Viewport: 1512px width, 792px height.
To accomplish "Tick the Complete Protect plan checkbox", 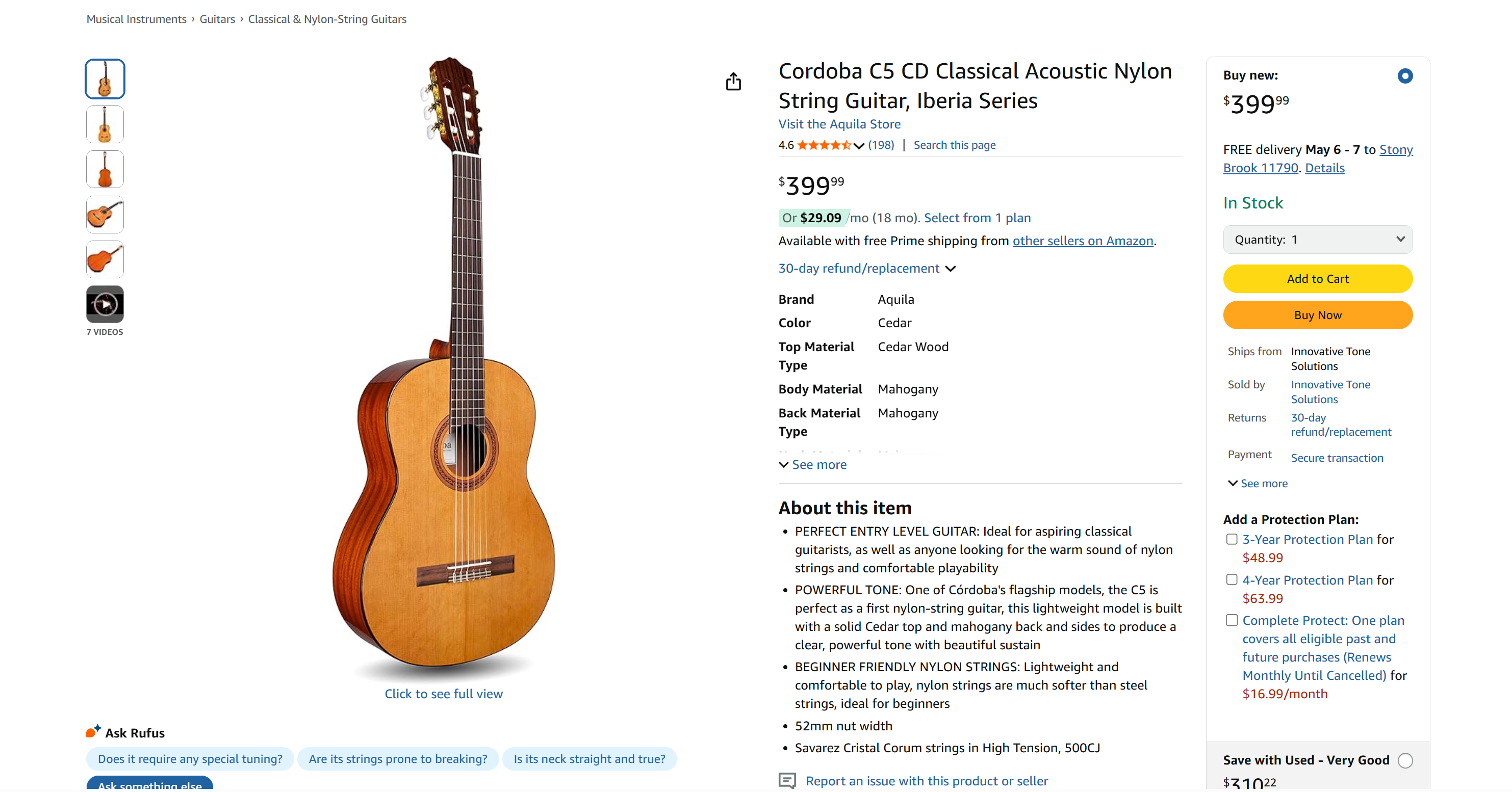I will pos(1232,620).
